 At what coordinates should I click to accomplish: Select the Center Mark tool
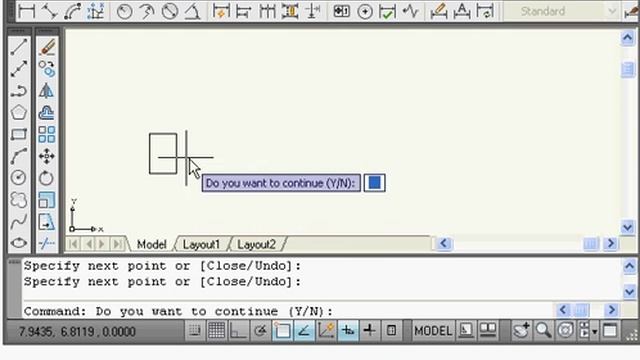(x=364, y=11)
